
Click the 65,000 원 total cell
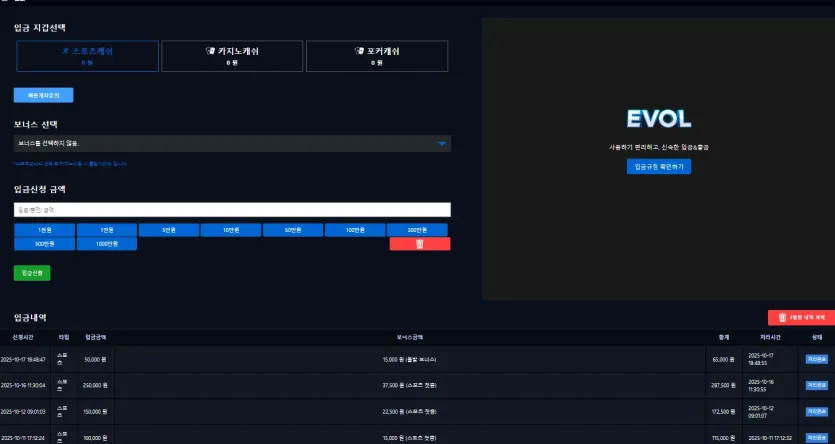click(723, 360)
